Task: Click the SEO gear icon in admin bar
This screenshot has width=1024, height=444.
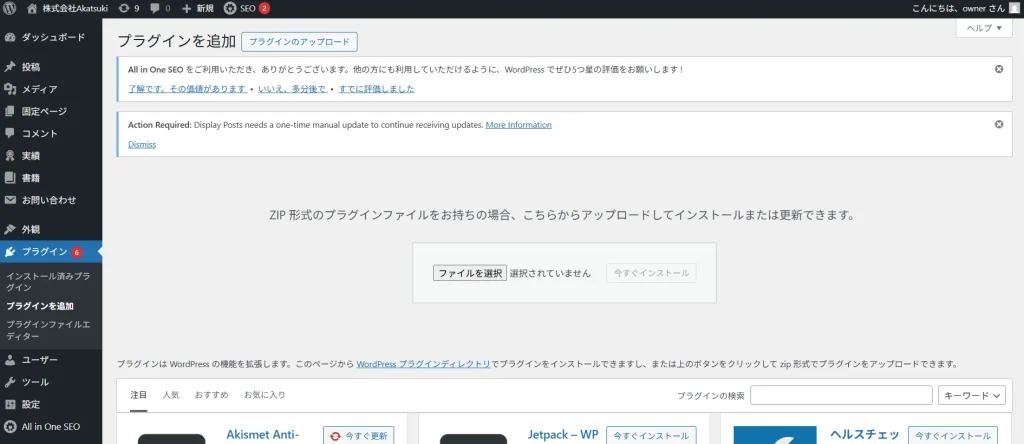Action: (230, 8)
